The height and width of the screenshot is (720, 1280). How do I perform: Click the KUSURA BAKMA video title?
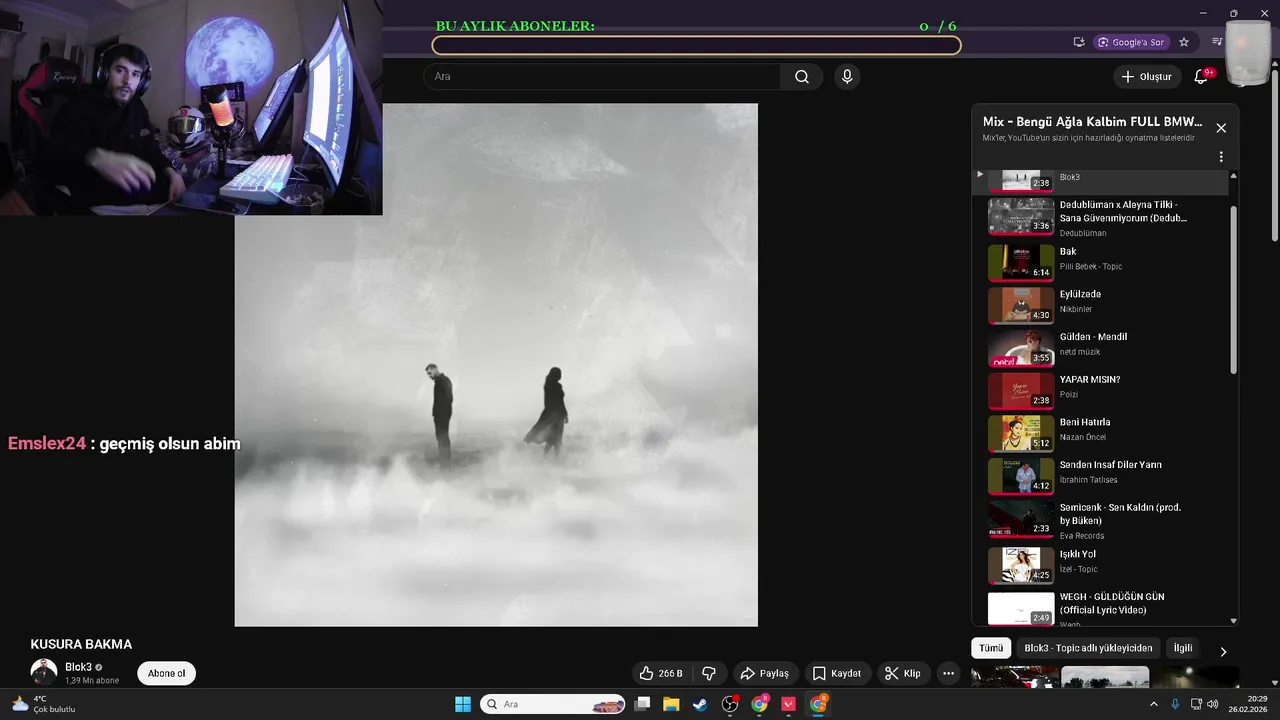[81, 644]
